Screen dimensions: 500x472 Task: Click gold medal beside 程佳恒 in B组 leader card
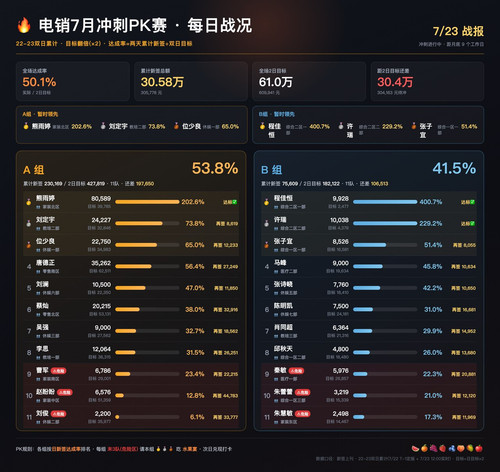click(263, 126)
